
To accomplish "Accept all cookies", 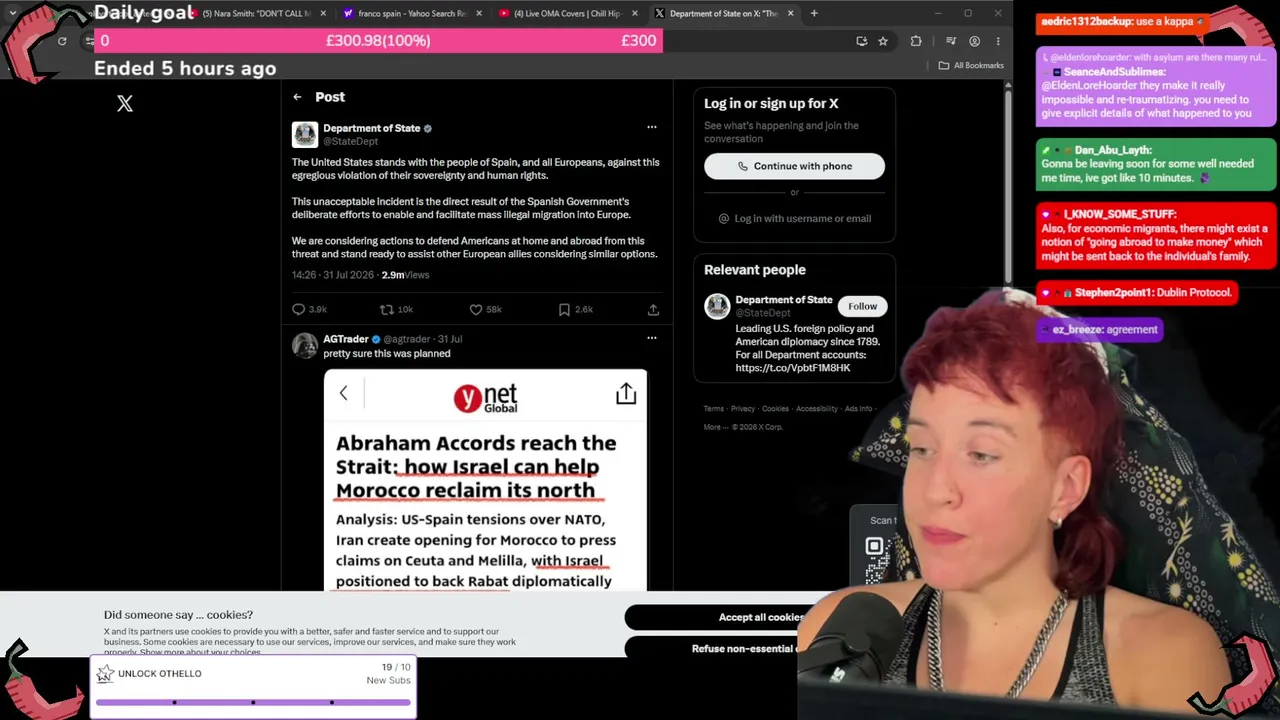I will point(761,617).
